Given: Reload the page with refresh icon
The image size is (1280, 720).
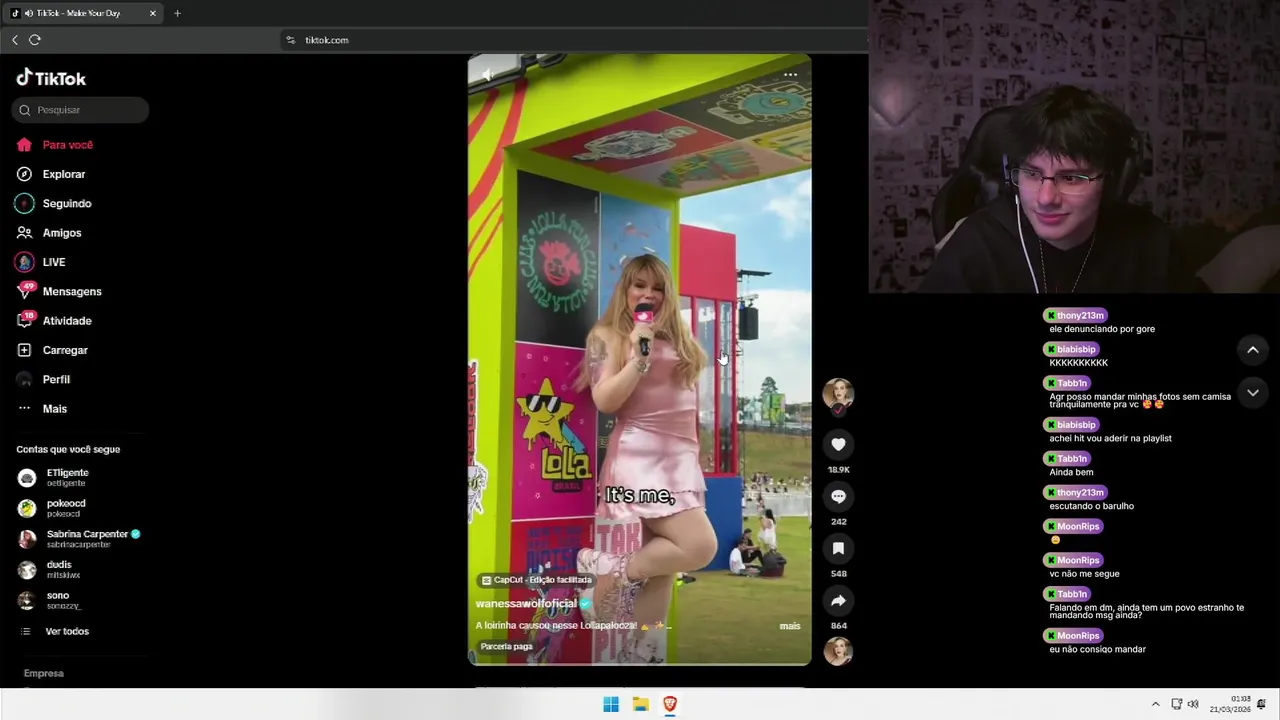Looking at the screenshot, I should click(x=35, y=40).
